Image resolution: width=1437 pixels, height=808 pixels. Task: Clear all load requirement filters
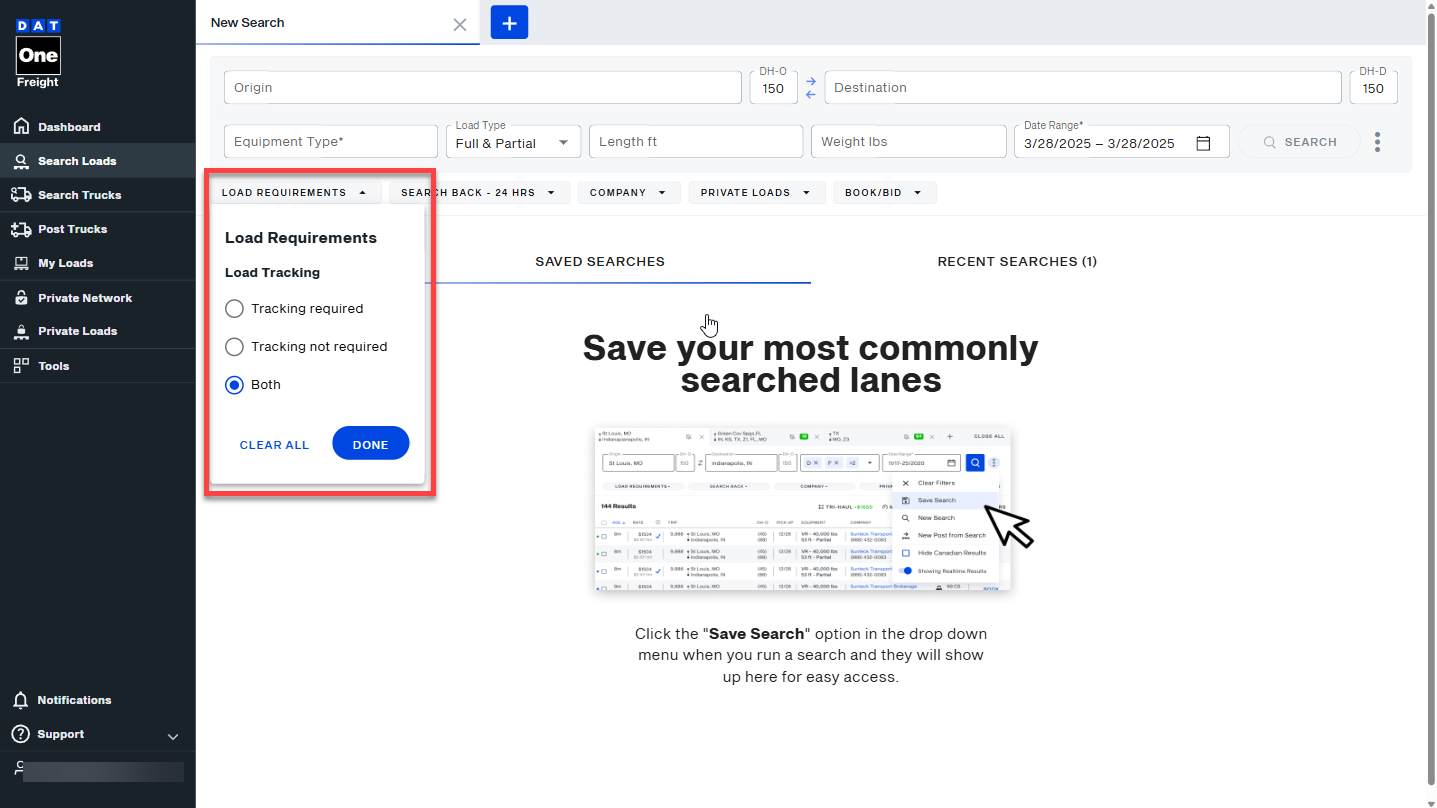coord(274,445)
